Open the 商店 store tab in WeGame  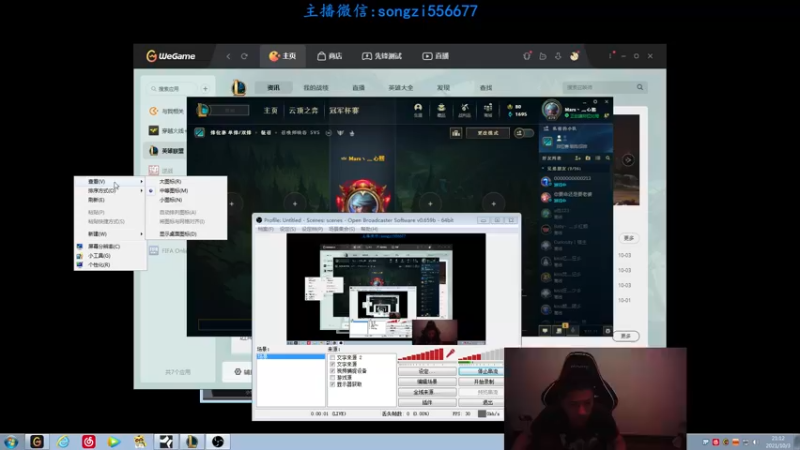click(330, 56)
